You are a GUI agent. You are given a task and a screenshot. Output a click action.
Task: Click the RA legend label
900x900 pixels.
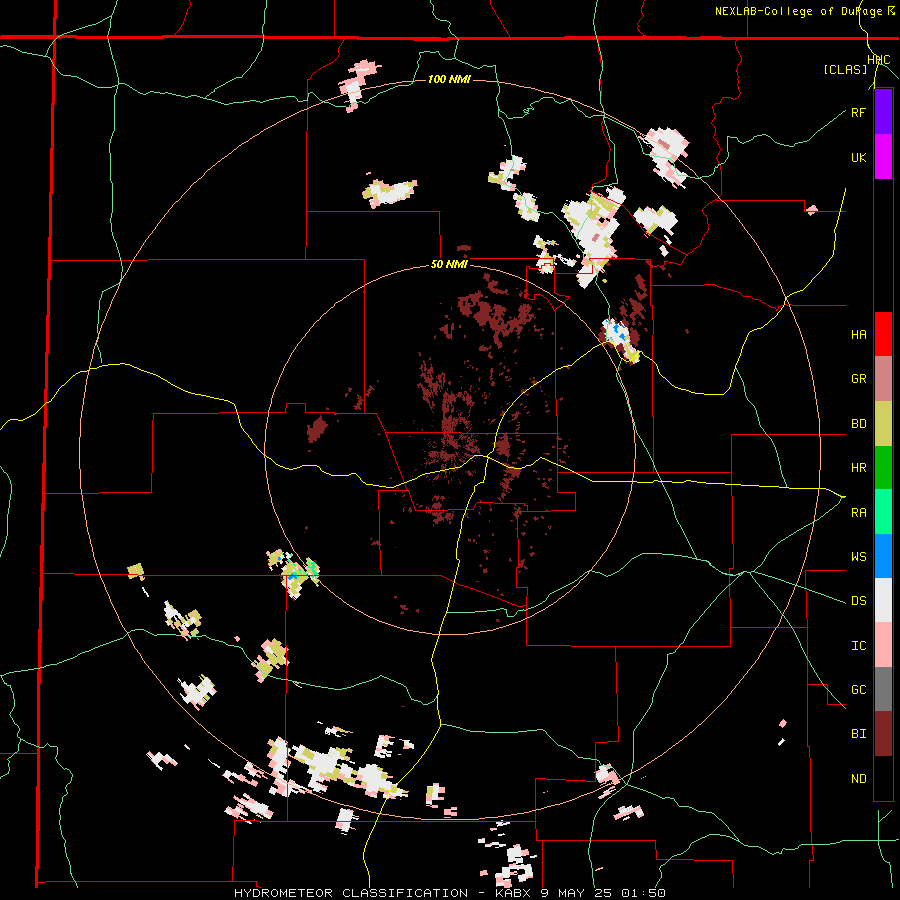858,513
